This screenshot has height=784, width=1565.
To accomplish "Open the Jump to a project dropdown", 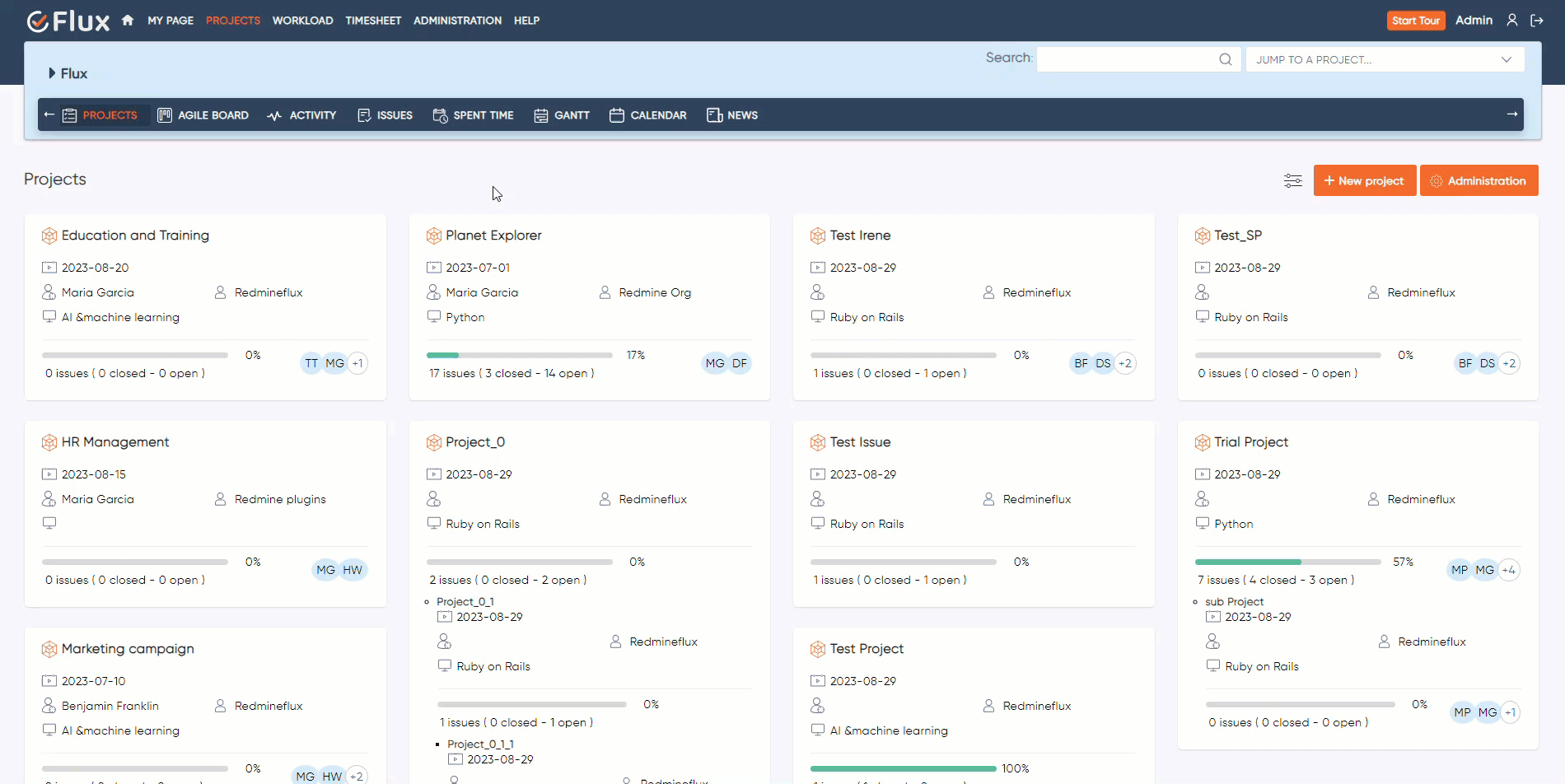I will pos(1385,59).
